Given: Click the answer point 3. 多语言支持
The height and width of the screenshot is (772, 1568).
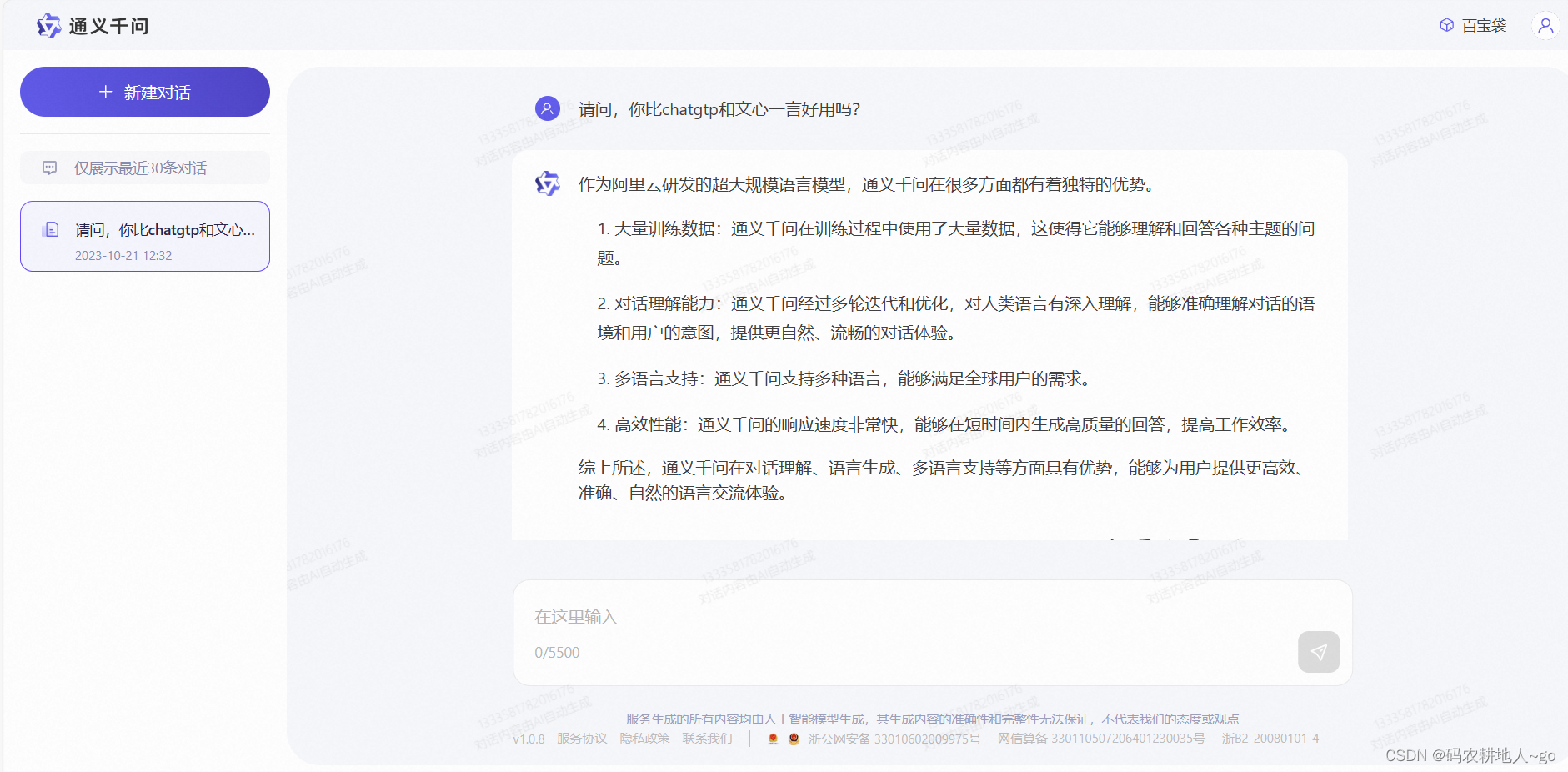Looking at the screenshot, I should pos(844,378).
